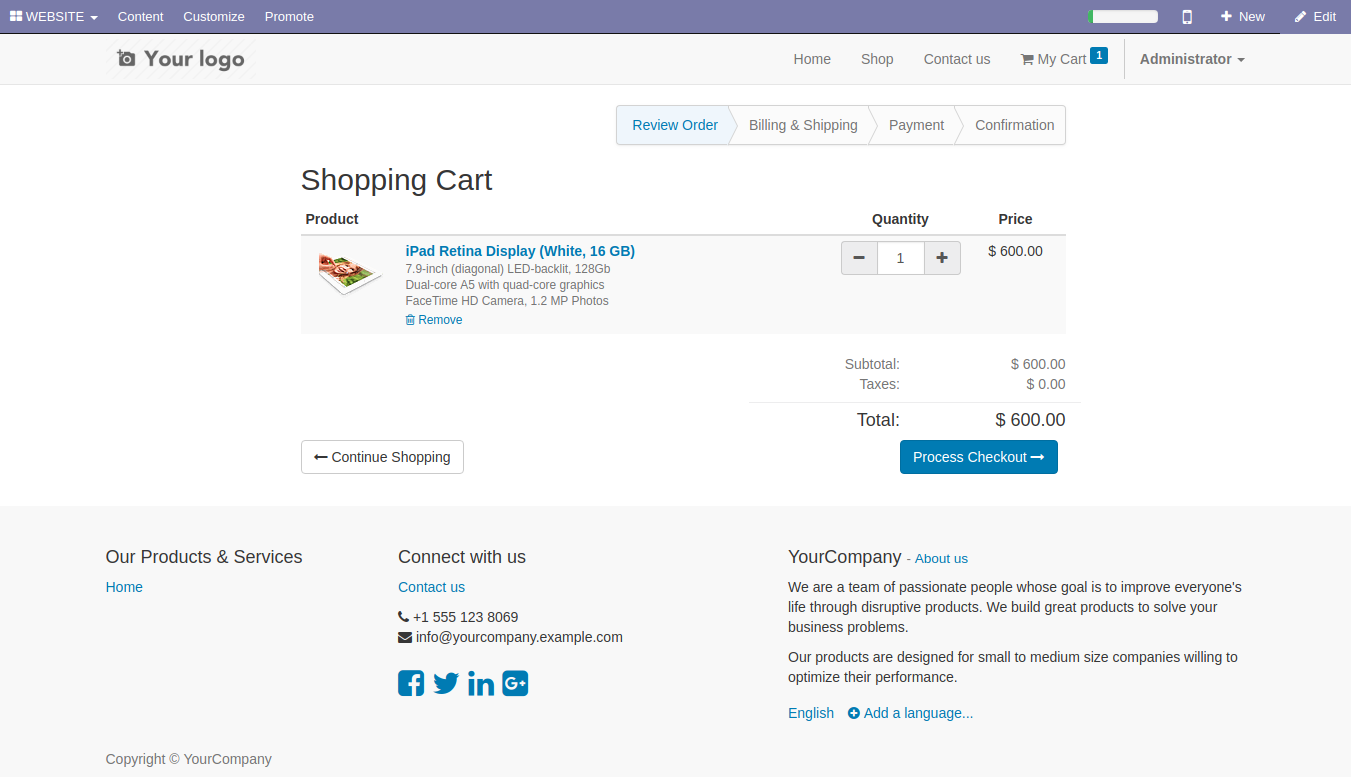
Task: Open the WEBSITE apps menu
Action: click(54, 17)
